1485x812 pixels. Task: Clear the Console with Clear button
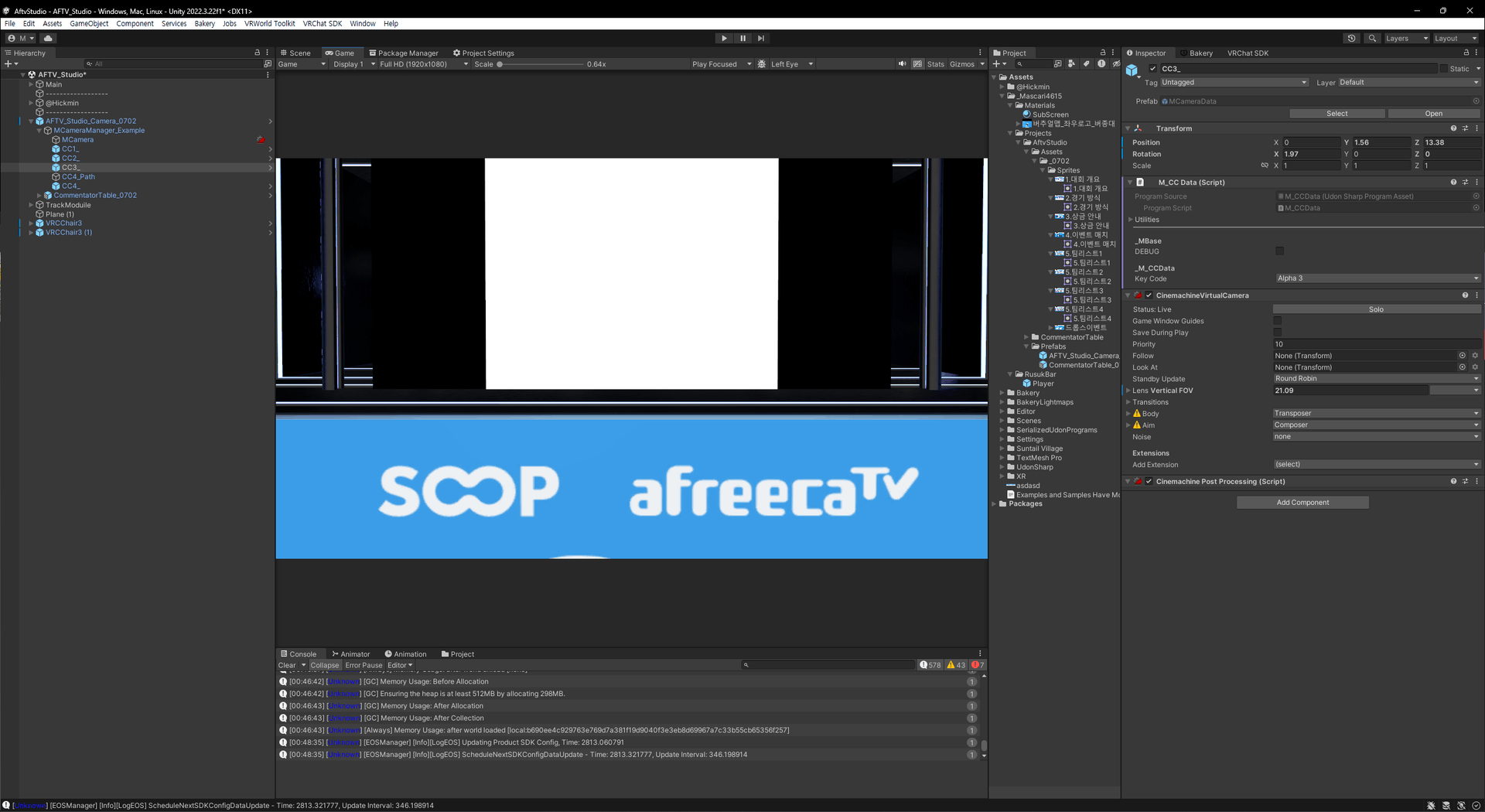(x=287, y=665)
